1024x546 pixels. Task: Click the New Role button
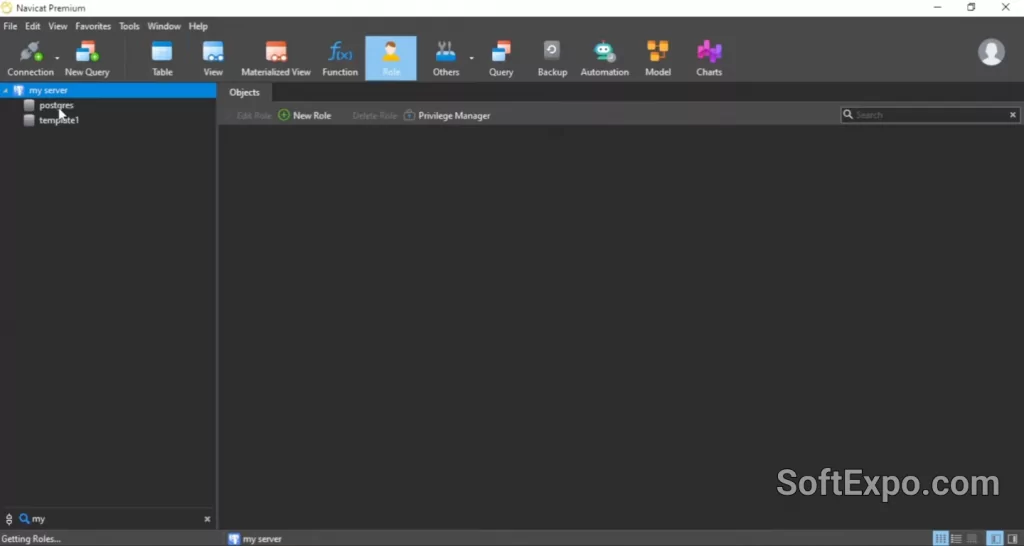point(304,116)
